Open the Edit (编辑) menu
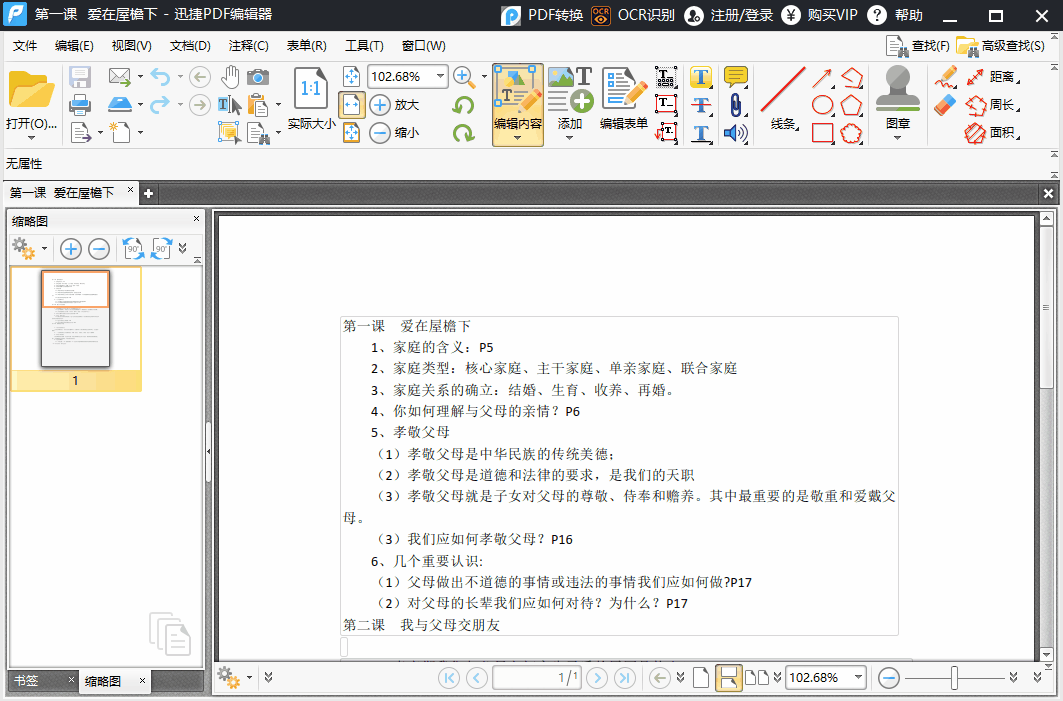The width and height of the screenshot is (1063, 701). pos(74,45)
